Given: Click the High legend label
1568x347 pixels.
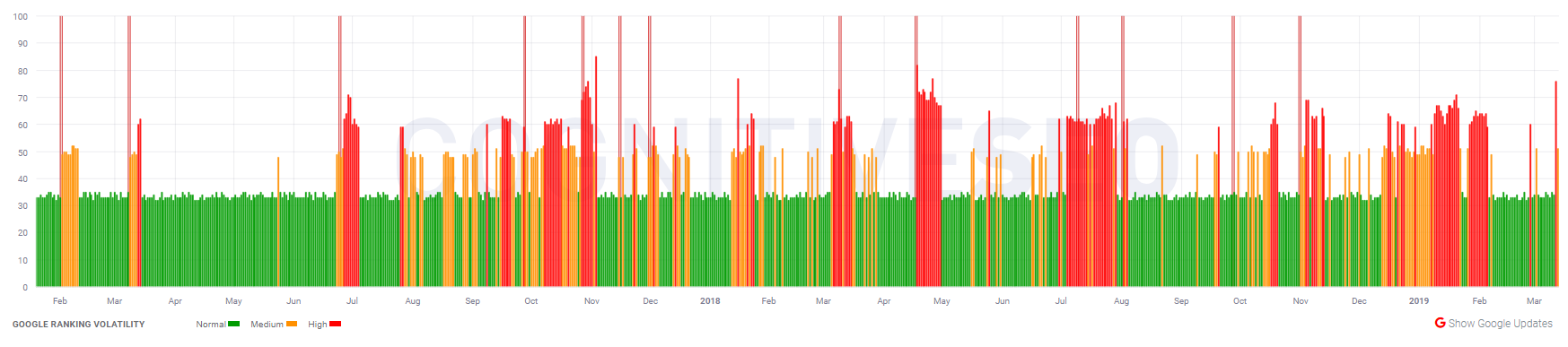Looking at the screenshot, I should (x=317, y=325).
